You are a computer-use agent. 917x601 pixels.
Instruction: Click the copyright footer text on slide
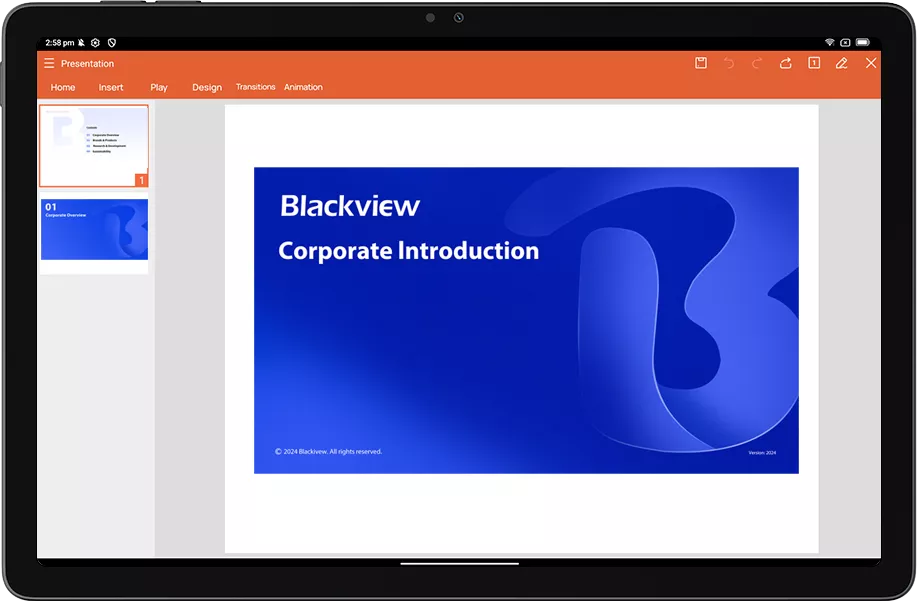(328, 452)
